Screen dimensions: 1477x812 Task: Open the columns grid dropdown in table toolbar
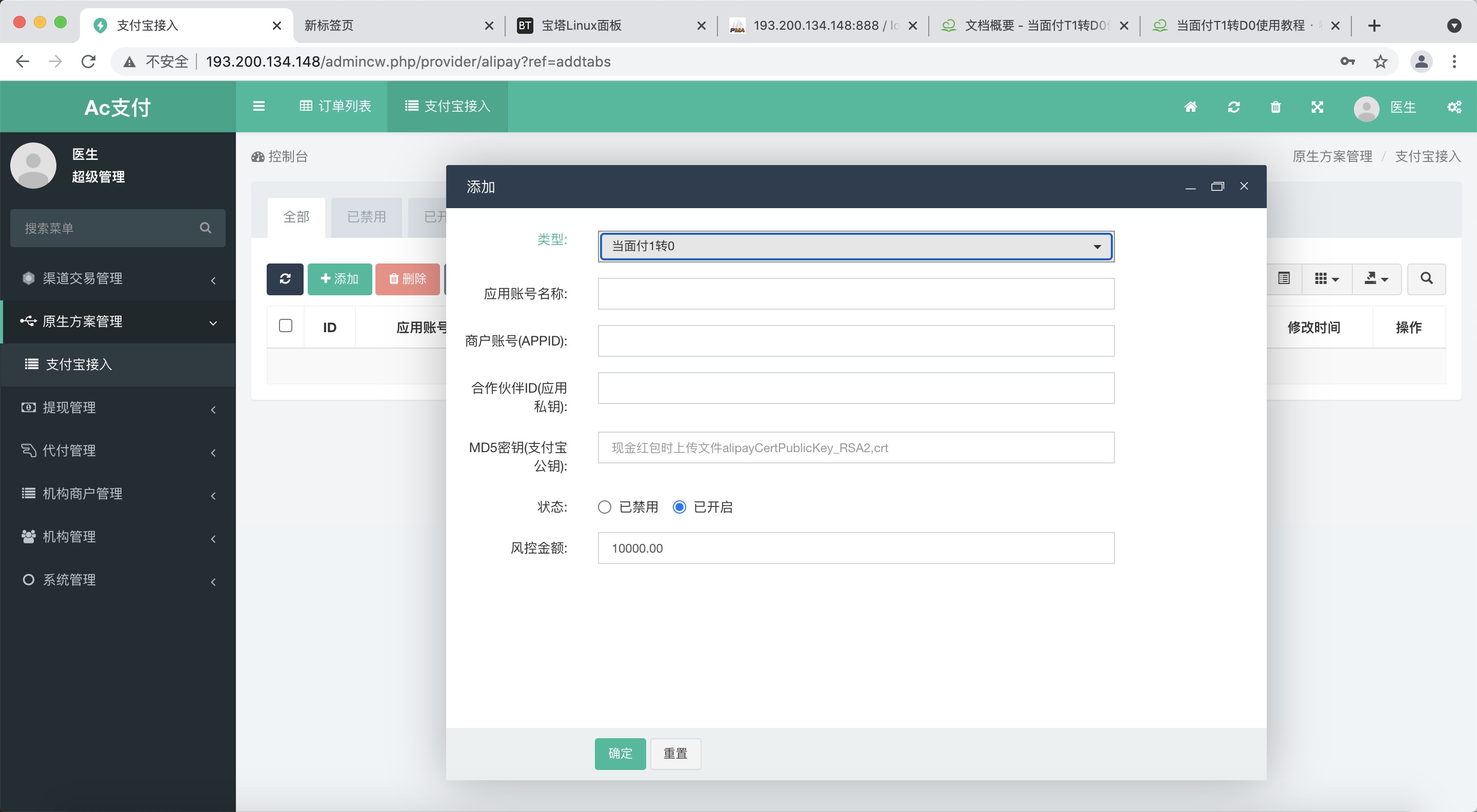[x=1327, y=278]
